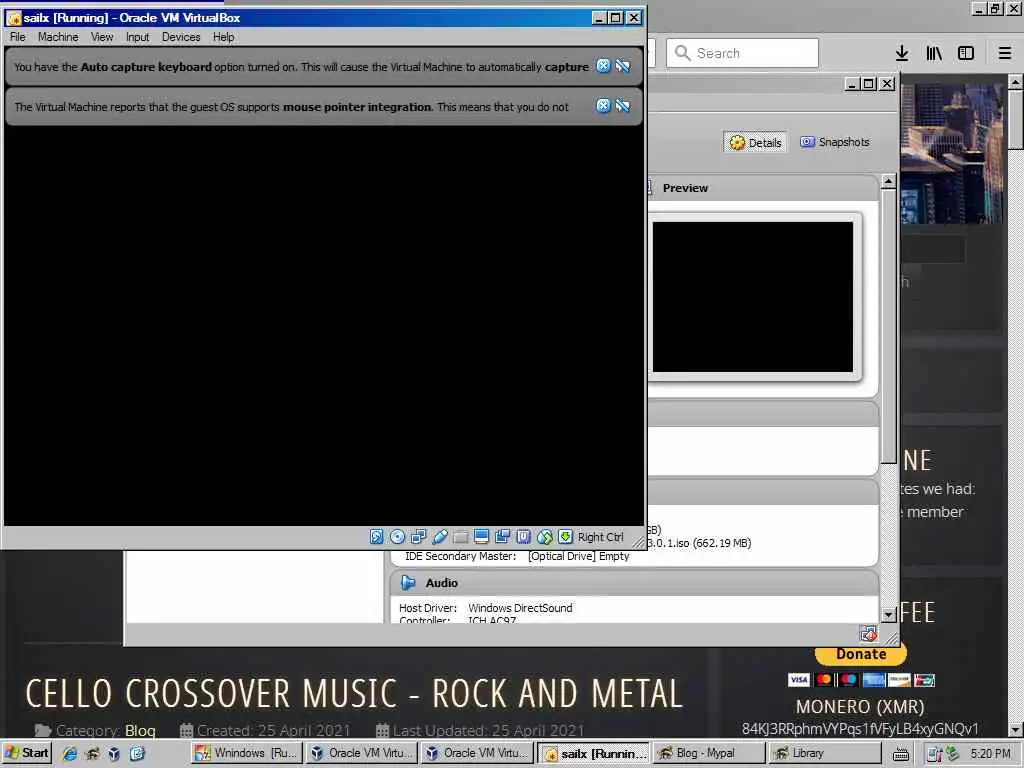The image size is (1024, 768).
Task: Open the Start menu
Action: click(27, 753)
